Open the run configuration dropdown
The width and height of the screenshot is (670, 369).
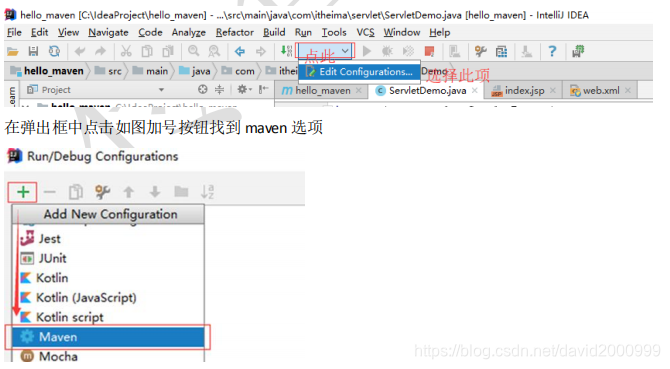click(326, 51)
